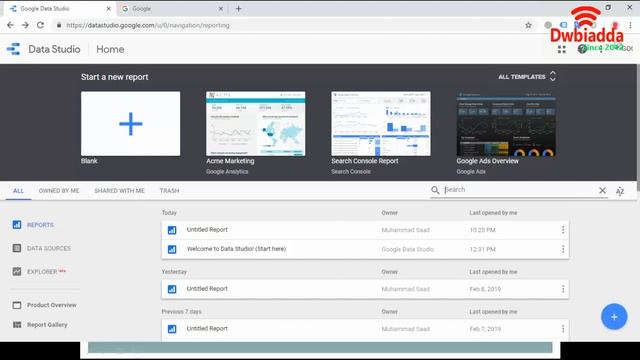
Task: Click report icon beside Welcome to Data Studio
Action: click(172, 249)
